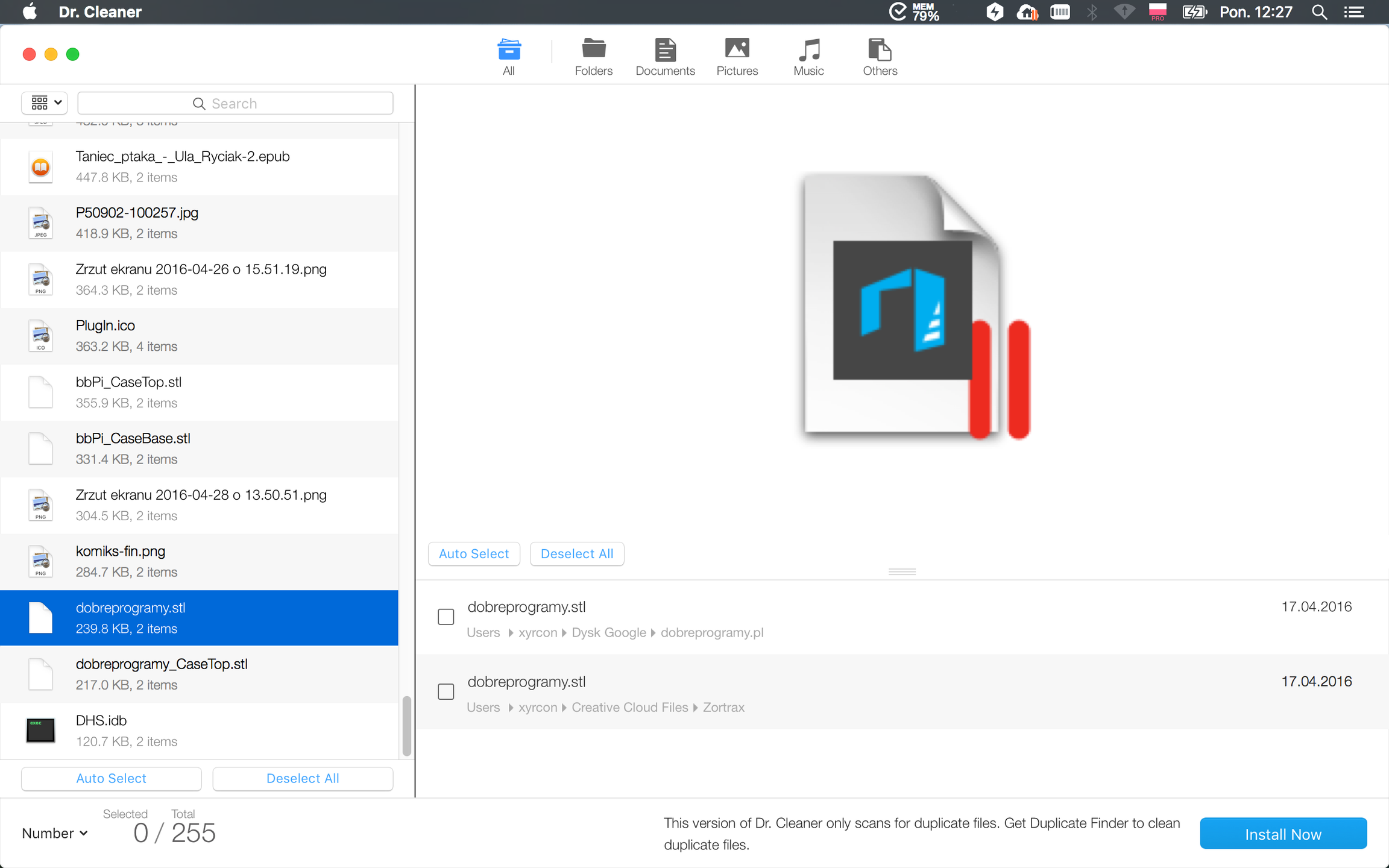
Task: Click the dobreprogramy.pl path segment
Action: tap(712, 633)
